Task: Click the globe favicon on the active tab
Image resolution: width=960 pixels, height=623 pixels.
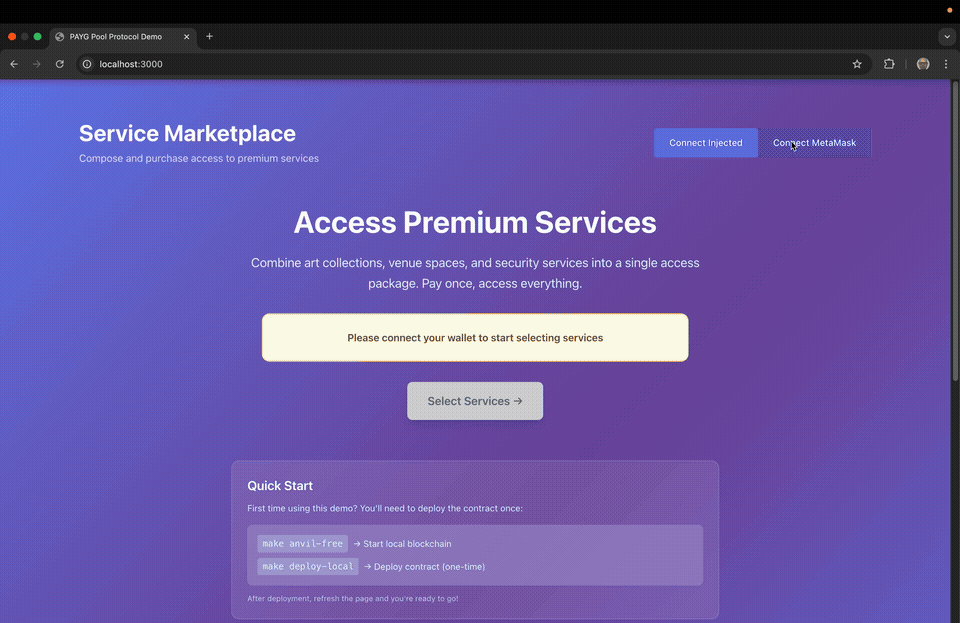Action: tap(61, 36)
